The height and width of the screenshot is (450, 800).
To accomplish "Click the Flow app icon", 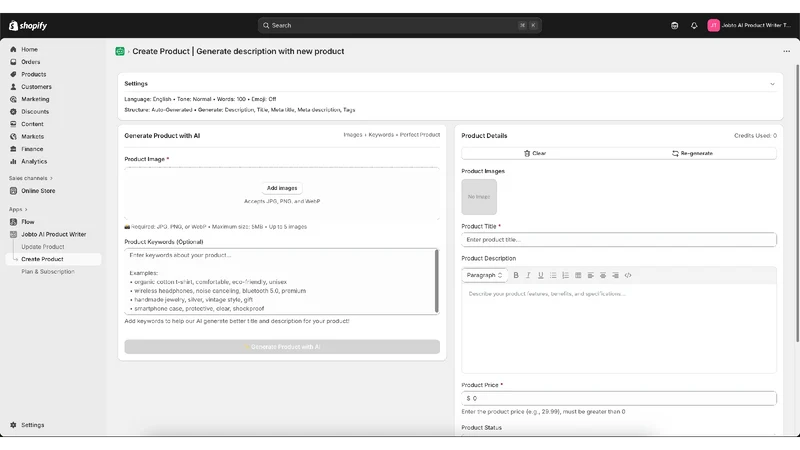I will [13, 222].
